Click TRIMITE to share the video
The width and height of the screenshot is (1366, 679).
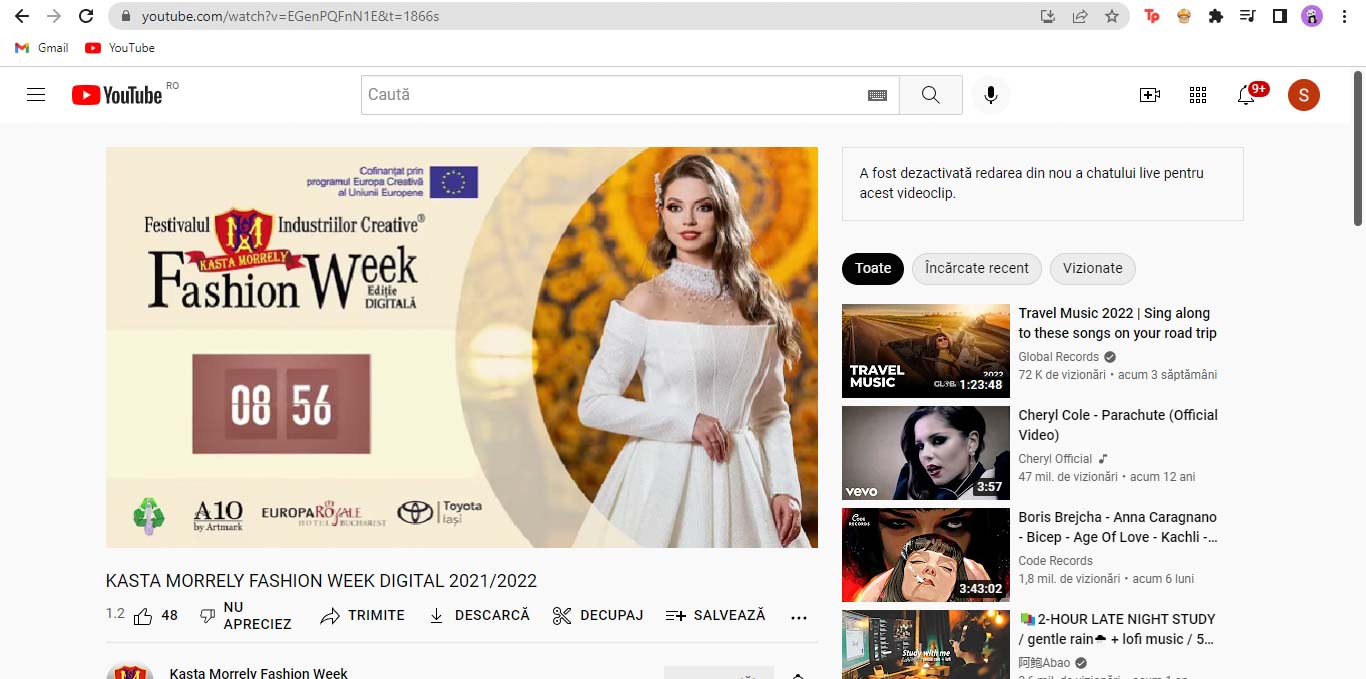pos(362,616)
